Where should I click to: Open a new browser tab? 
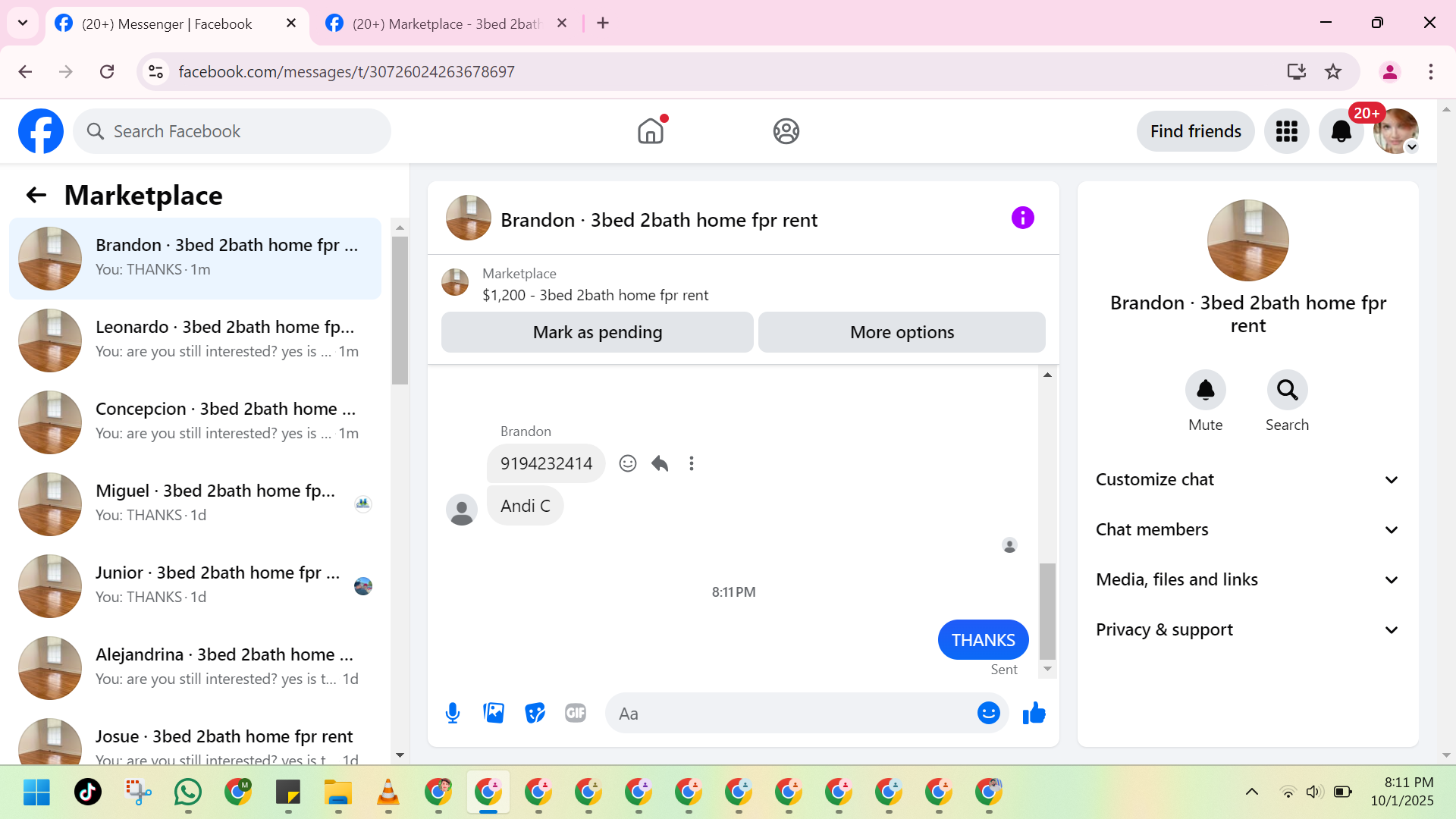pos(603,24)
